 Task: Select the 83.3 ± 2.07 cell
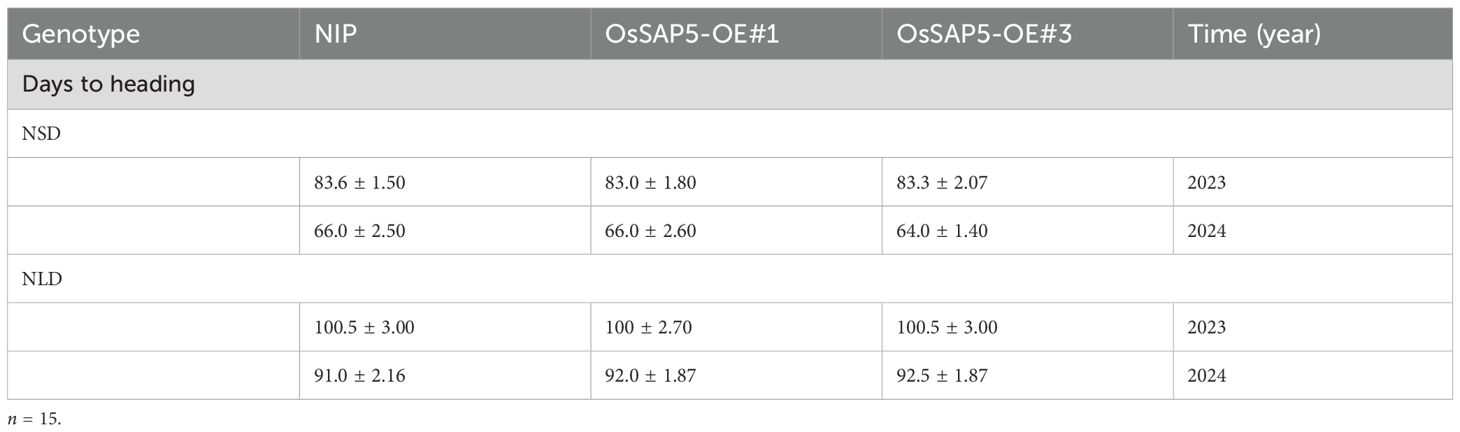pyautogui.click(x=943, y=182)
